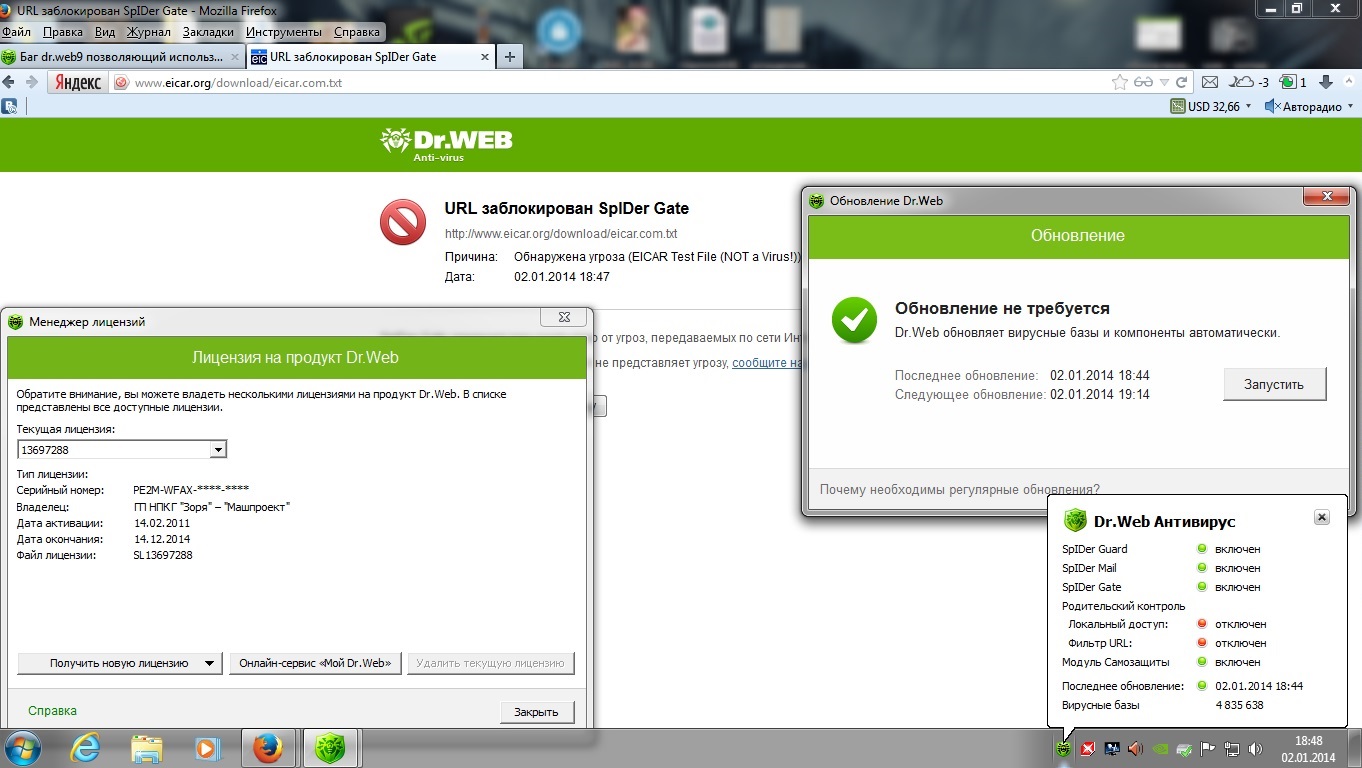
Task: Open the Журнал menu
Action: [x=148, y=32]
